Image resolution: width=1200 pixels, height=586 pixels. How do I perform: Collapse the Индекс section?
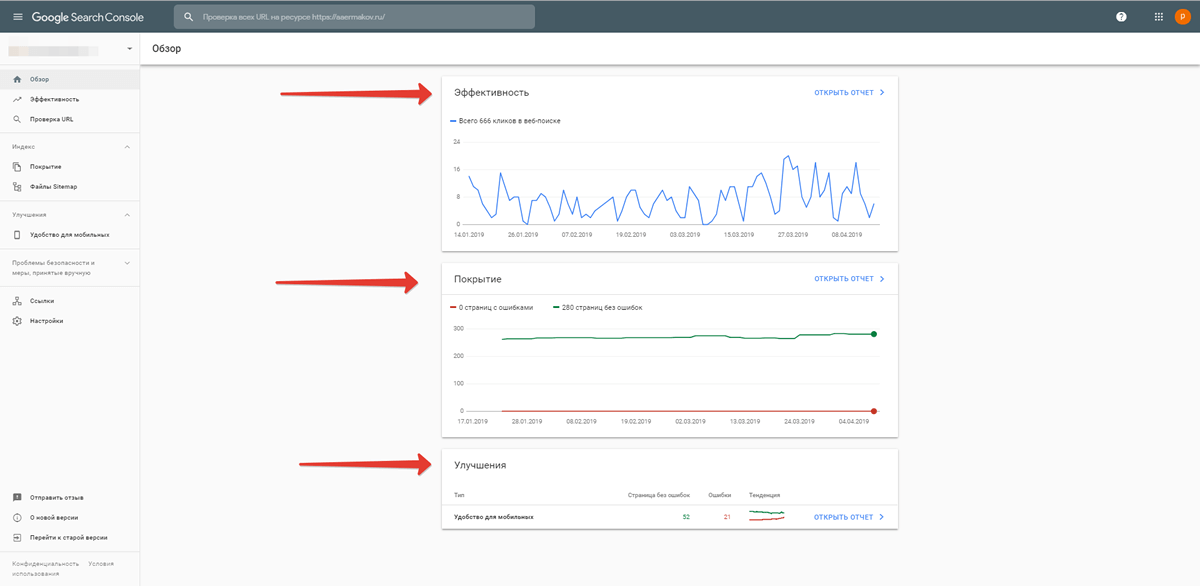(127, 147)
